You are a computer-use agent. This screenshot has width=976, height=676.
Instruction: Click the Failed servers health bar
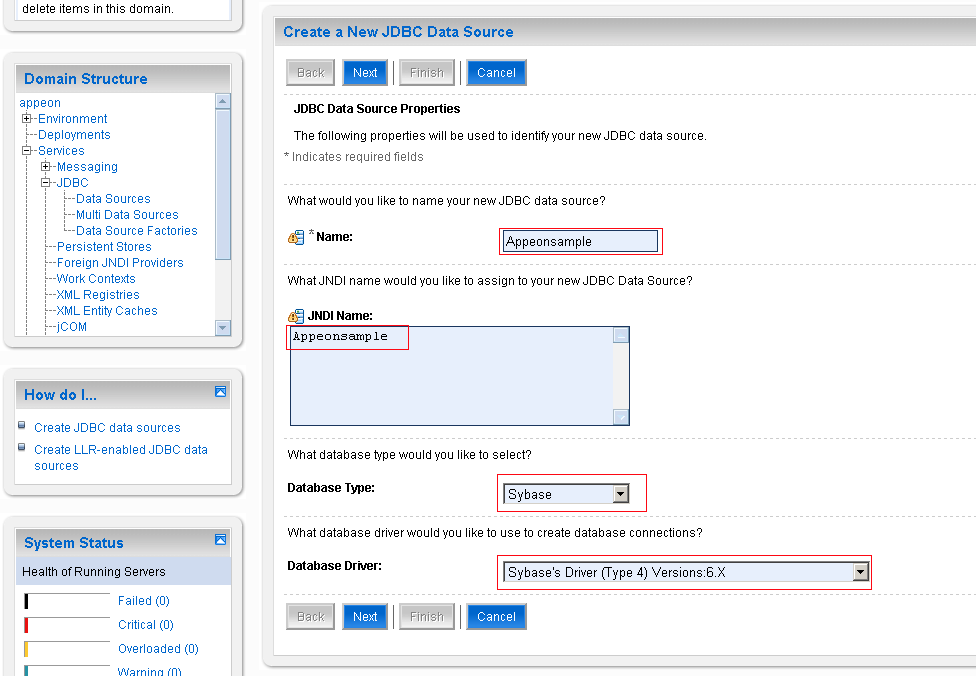[67, 601]
